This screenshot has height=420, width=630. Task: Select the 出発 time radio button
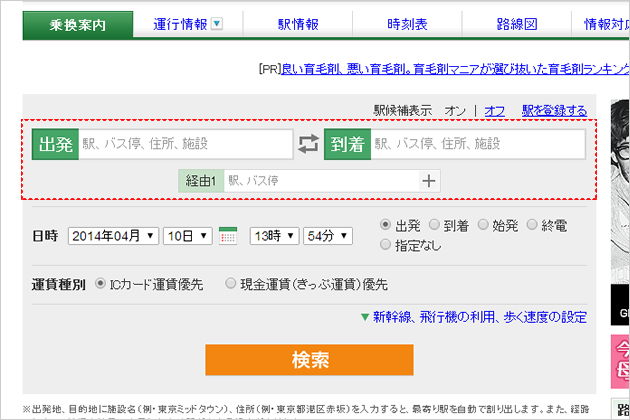click(x=385, y=225)
